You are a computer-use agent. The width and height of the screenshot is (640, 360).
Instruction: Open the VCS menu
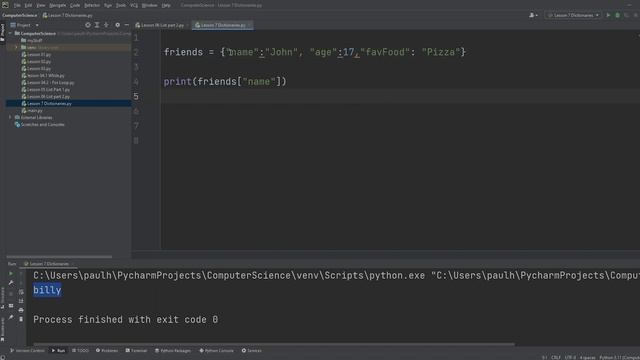click(x=134, y=5)
